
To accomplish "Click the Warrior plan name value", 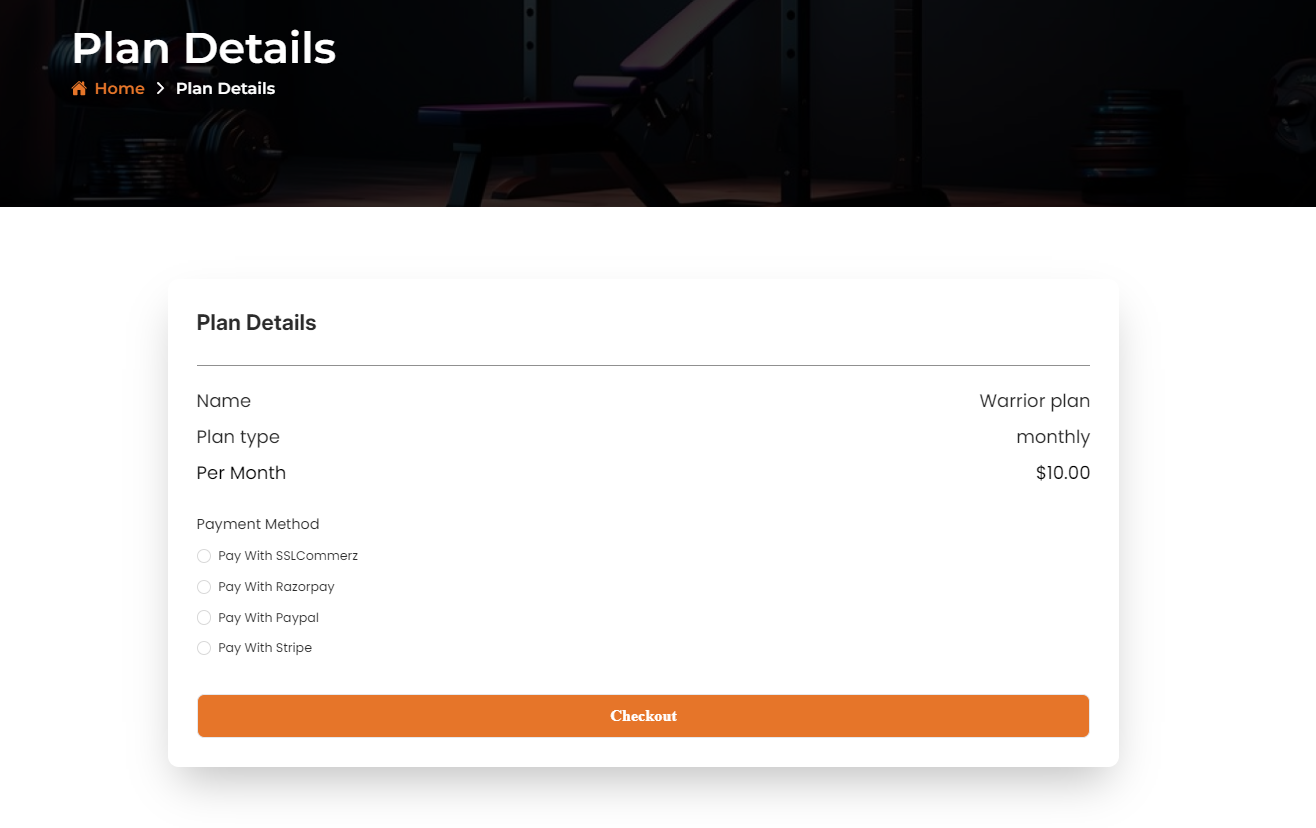I will pyautogui.click(x=1035, y=400).
